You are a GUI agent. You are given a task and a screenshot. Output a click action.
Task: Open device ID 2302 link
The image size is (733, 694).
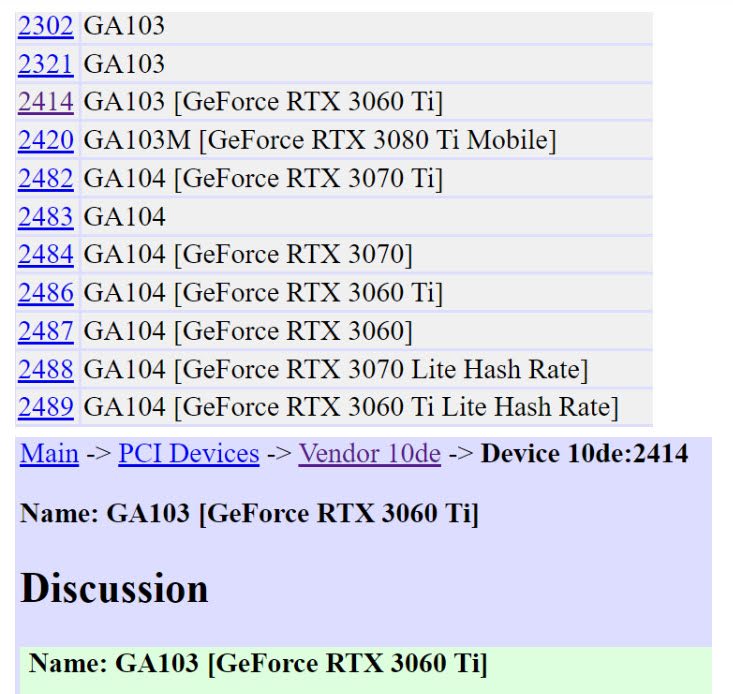click(46, 26)
